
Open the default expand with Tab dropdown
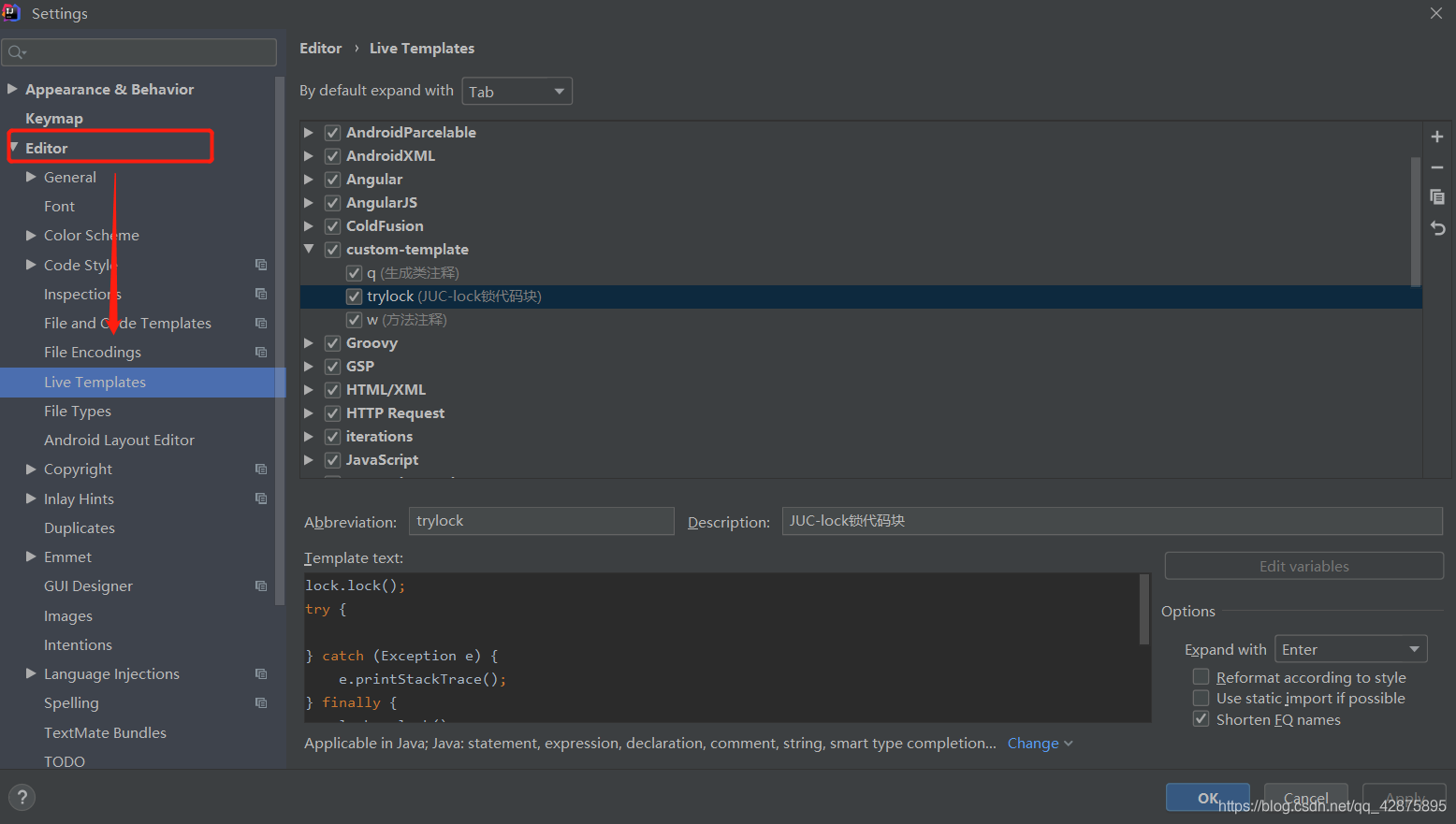pyautogui.click(x=517, y=92)
